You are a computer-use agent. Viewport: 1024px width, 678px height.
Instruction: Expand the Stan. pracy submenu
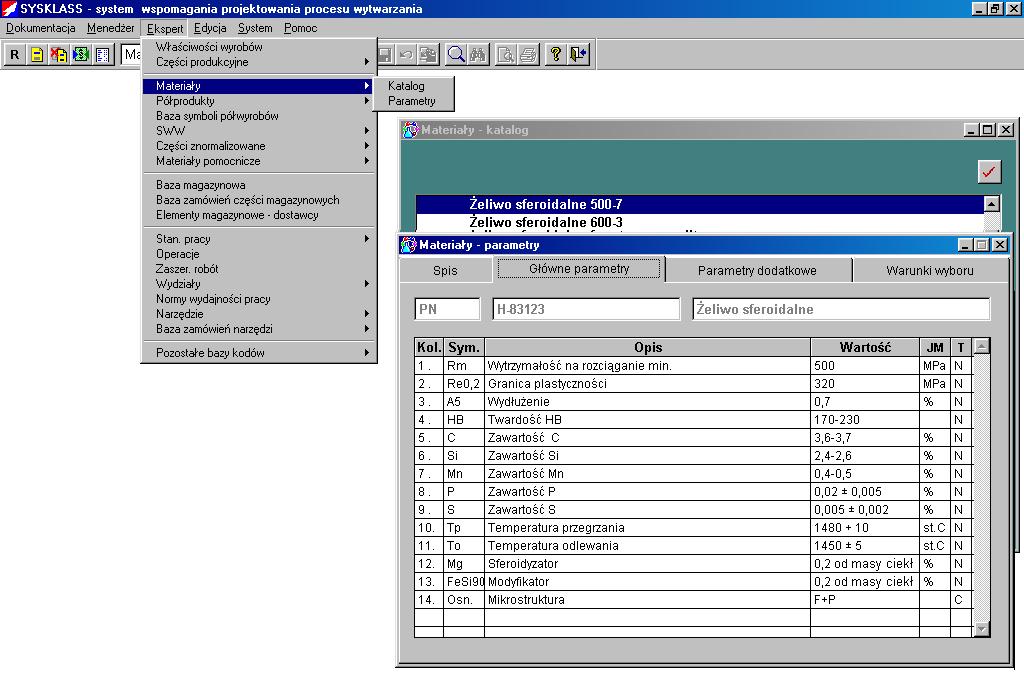point(259,239)
